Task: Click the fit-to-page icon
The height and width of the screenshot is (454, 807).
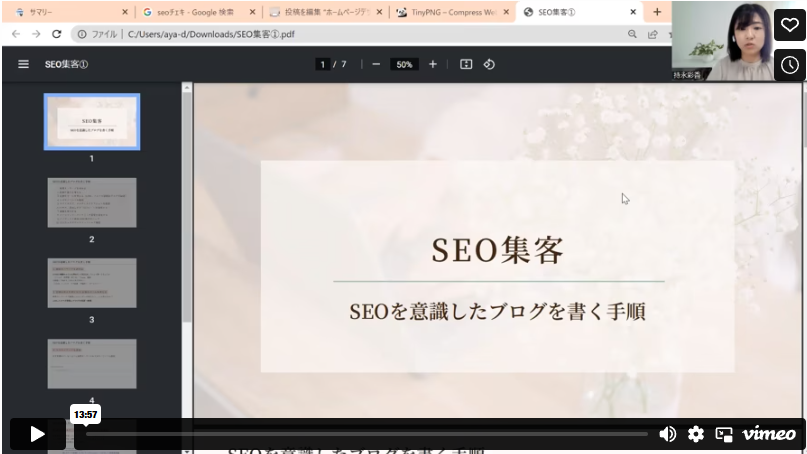Action: coord(466,64)
